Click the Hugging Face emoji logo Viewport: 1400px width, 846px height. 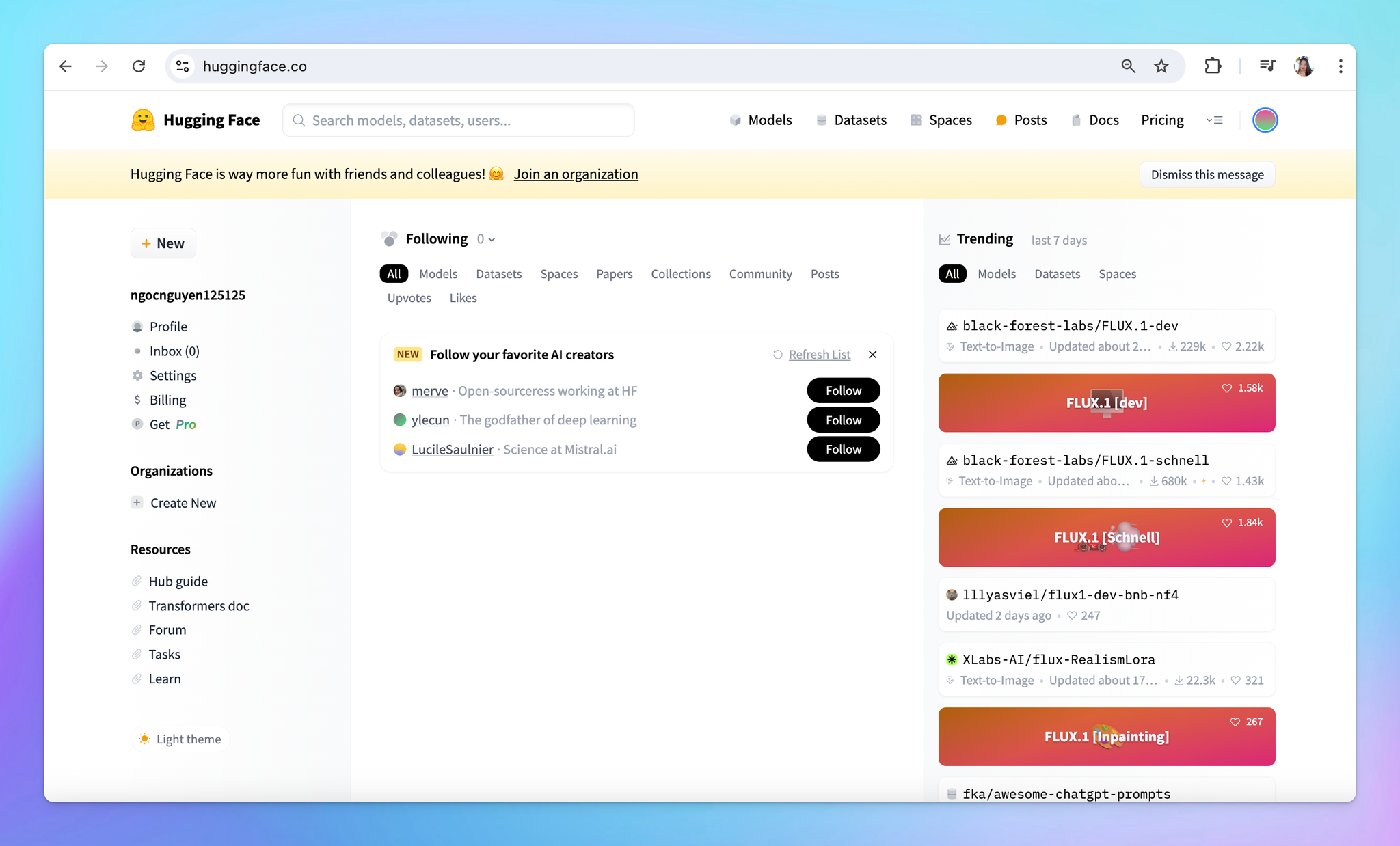click(x=143, y=120)
